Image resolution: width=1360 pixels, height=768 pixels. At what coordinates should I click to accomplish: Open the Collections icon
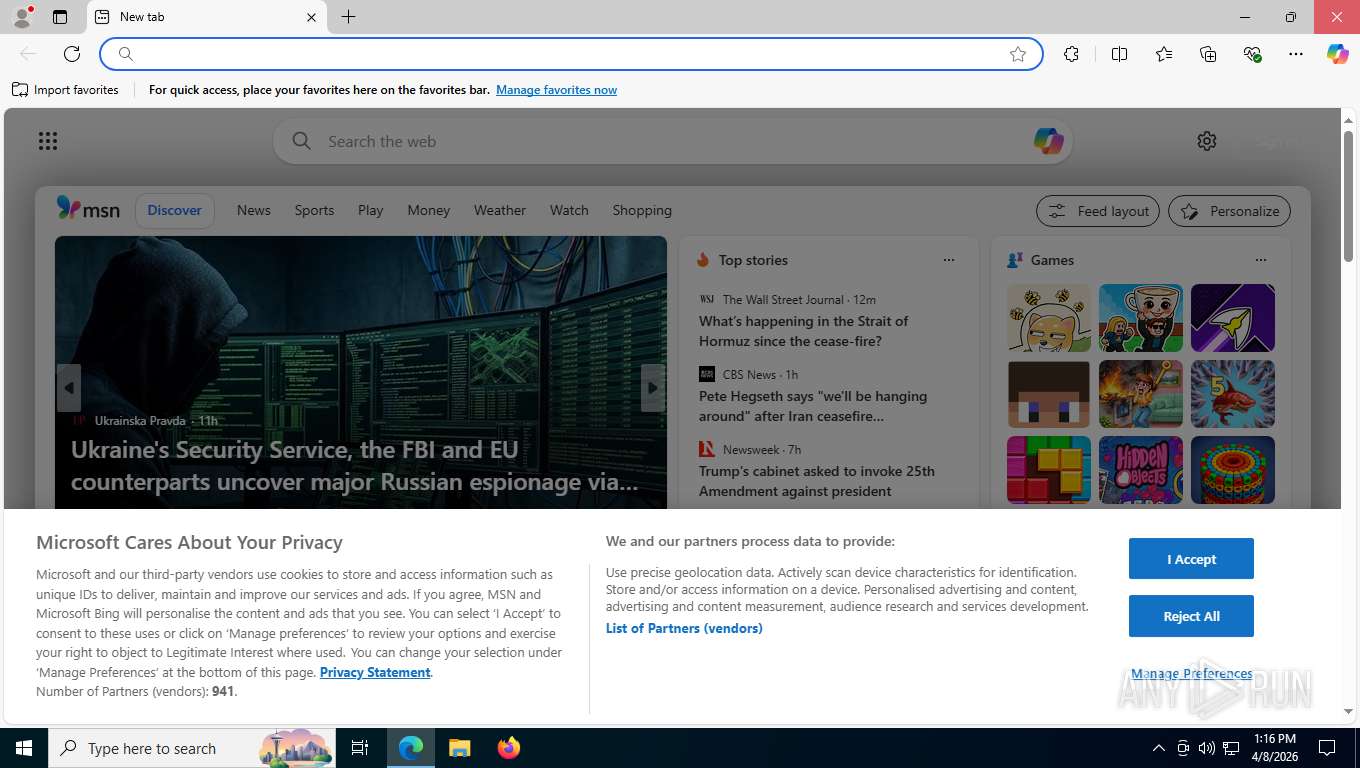1208,54
